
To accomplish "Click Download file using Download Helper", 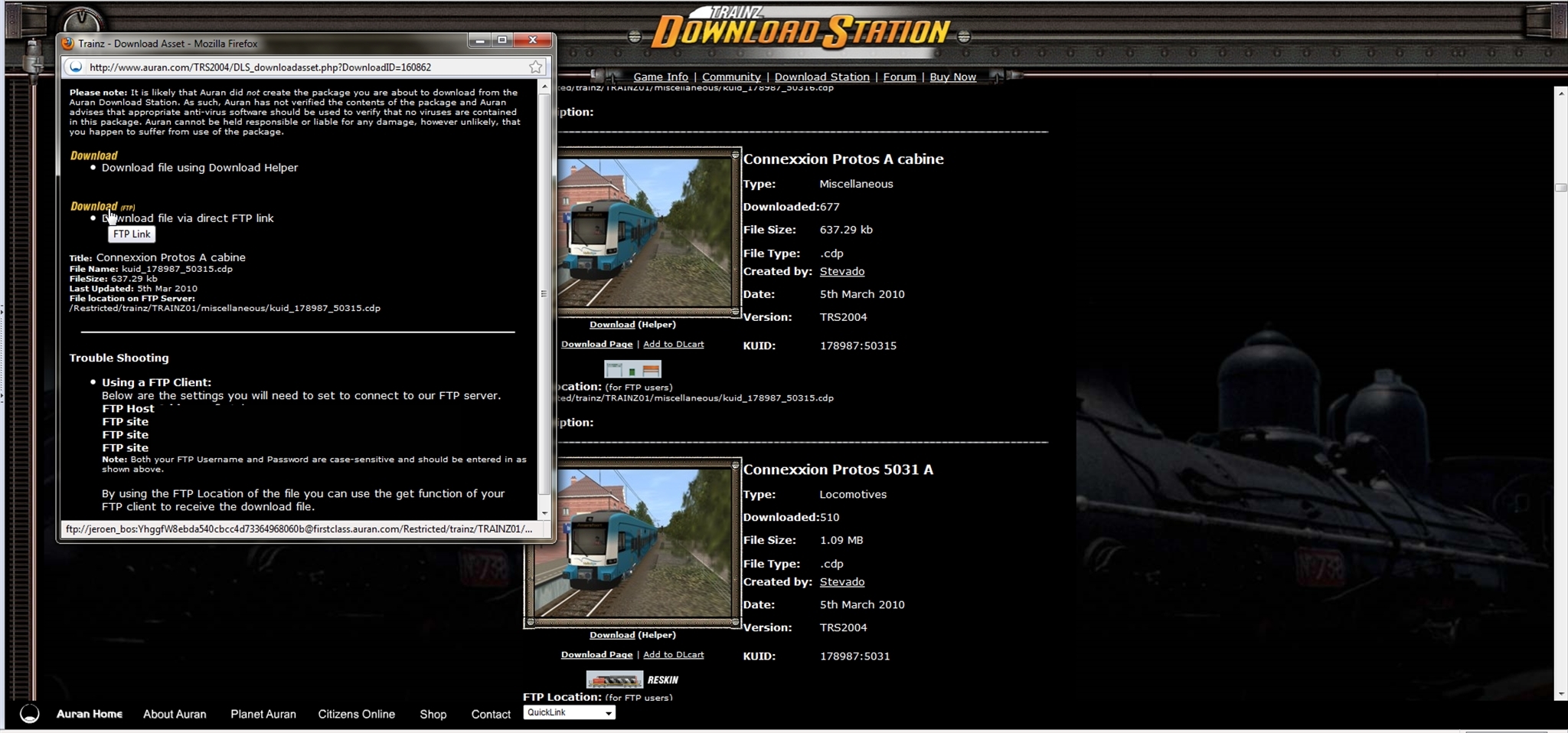I will click(200, 168).
